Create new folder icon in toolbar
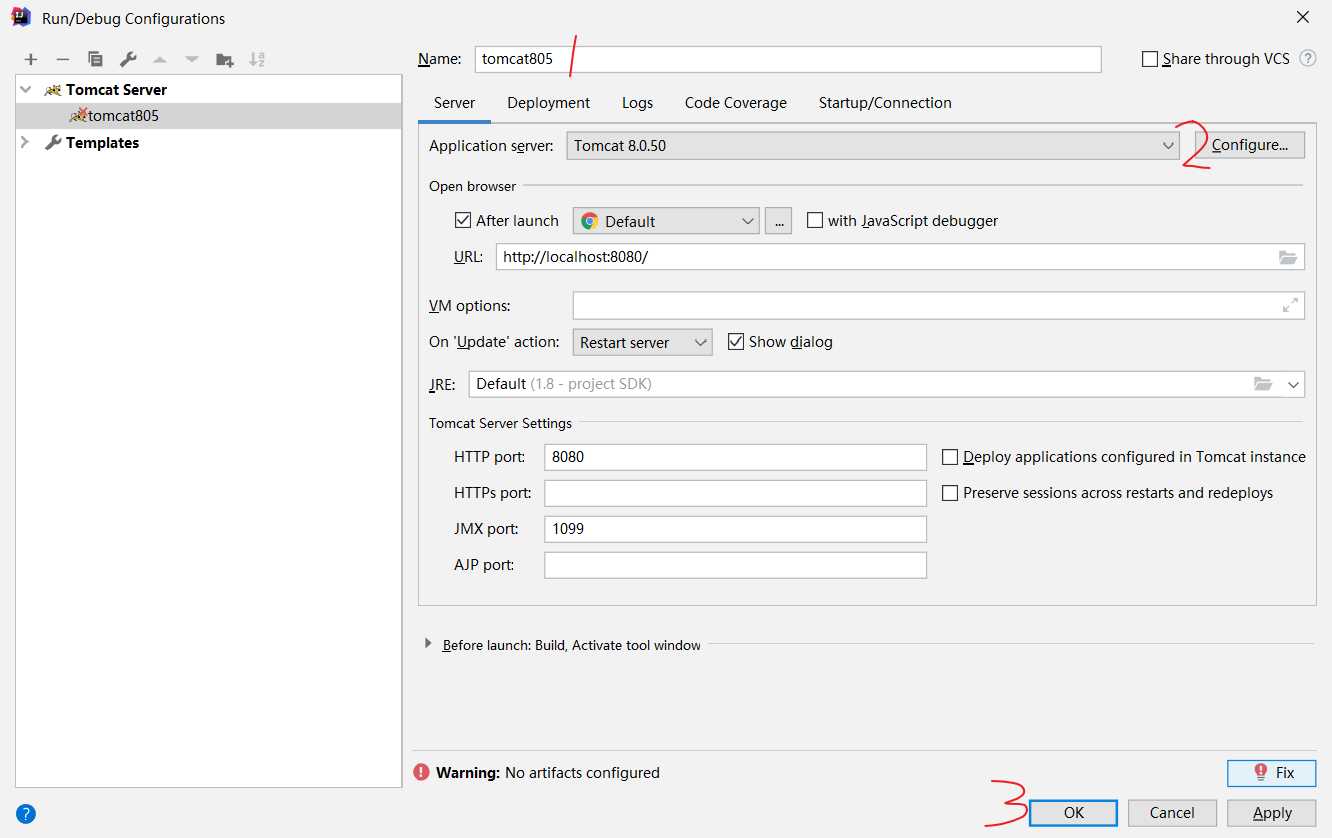This screenshot has width=1332, height=838. (225, 60)
